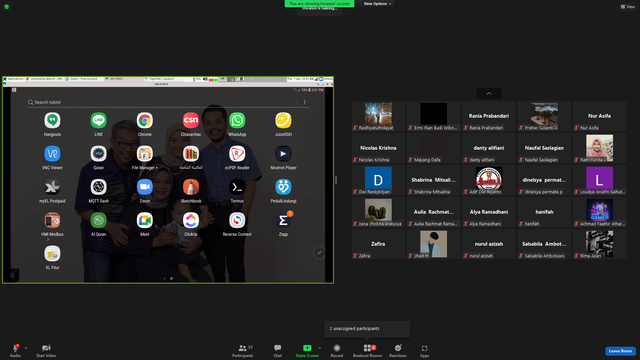
Task: Tap the round pencil edit button on tablet
Action: click(x=319, y=253)
